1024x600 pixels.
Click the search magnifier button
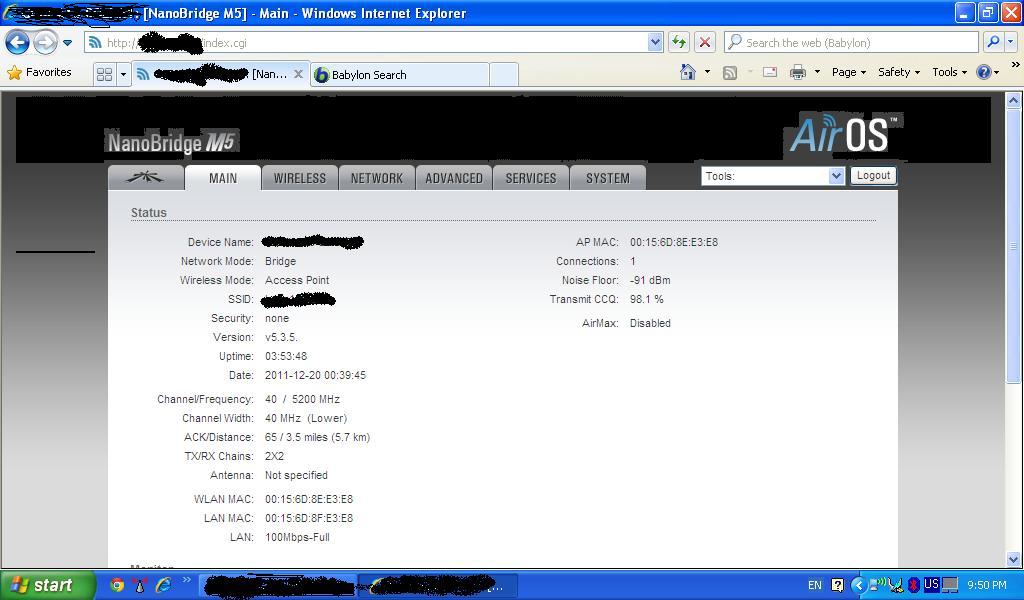pyautogui.click(x=992, y=42)
